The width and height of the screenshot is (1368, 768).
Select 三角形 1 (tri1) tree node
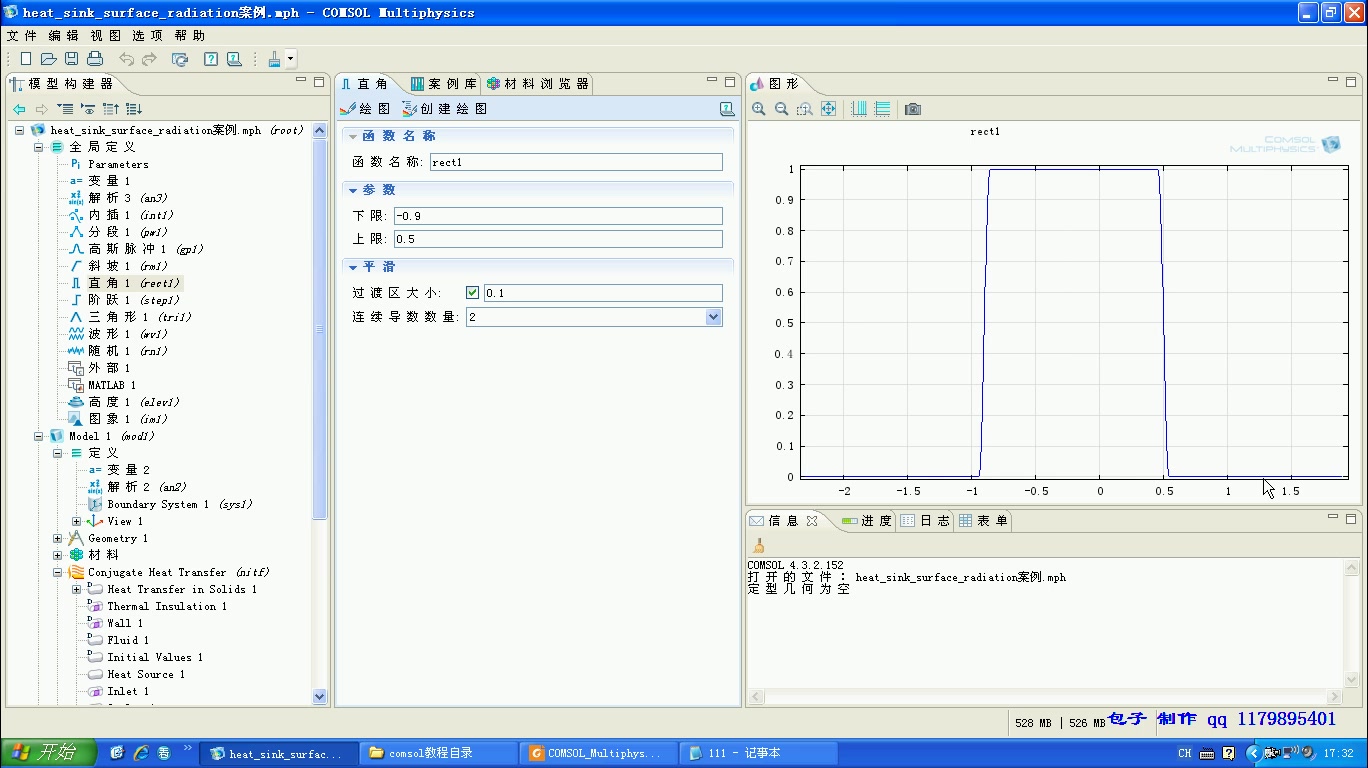point(130,317)
